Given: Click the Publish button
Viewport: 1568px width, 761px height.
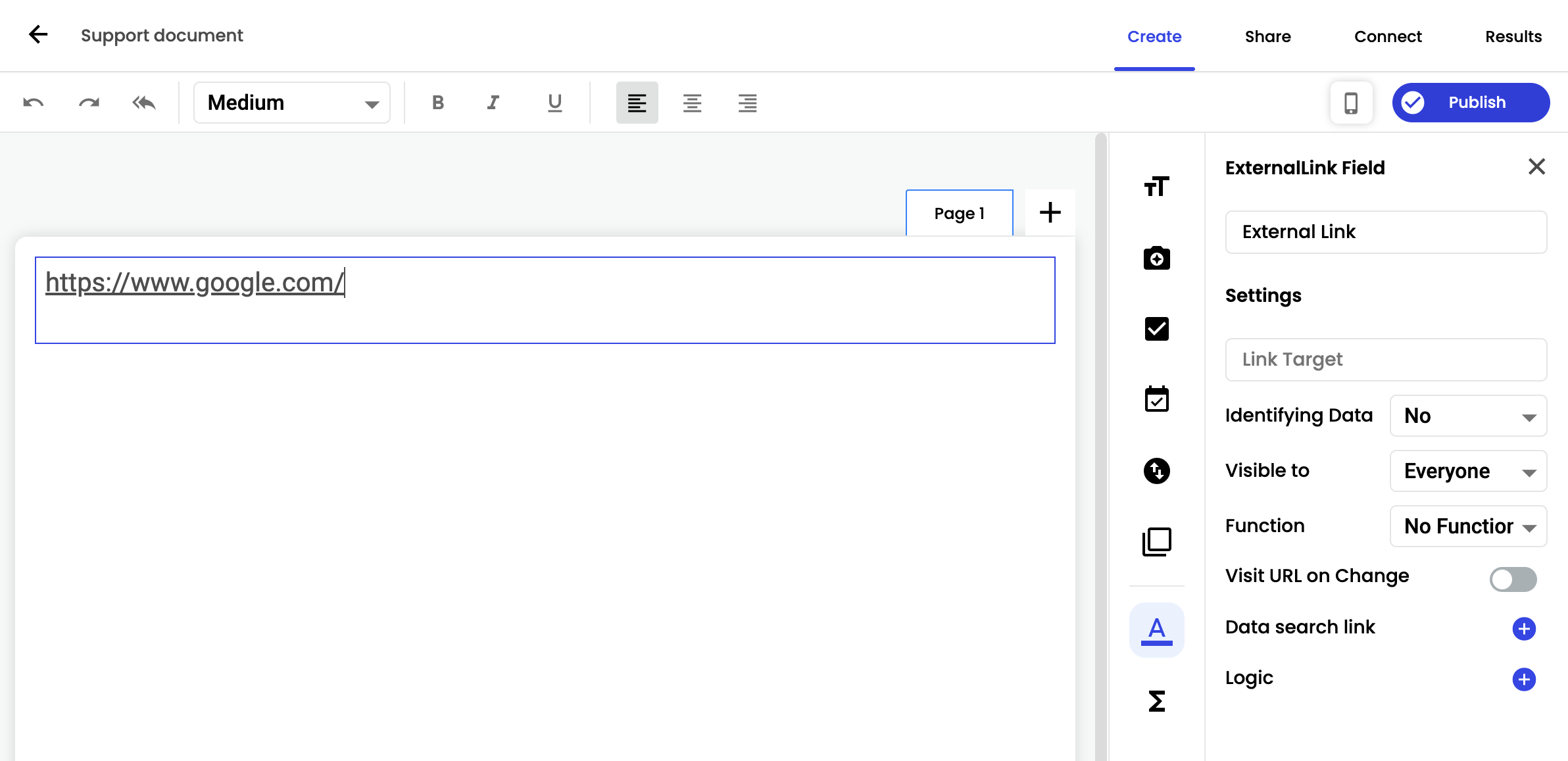Looking at the screenshot, I should pyautogui.click(x=1471, y=103).
